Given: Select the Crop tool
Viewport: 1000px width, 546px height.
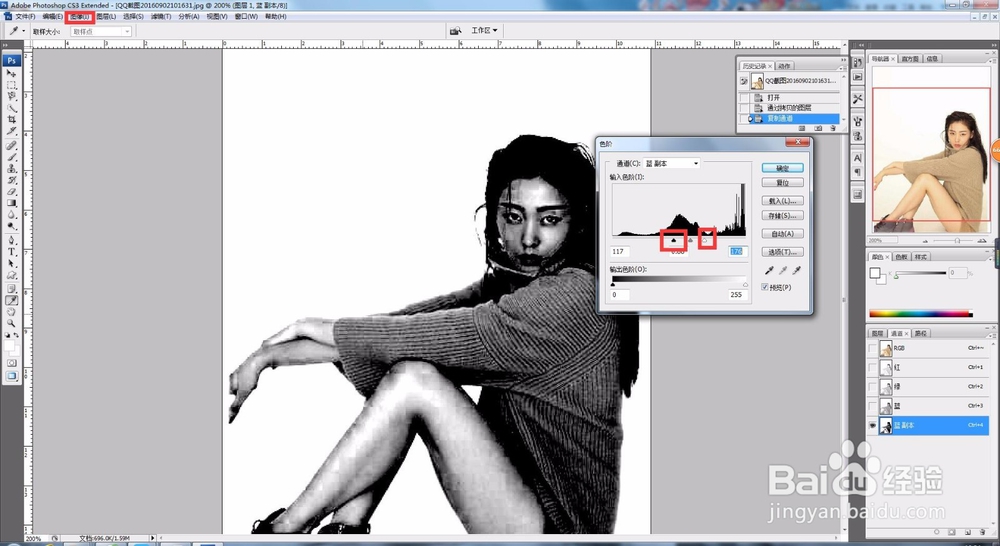Looking at the screenshot, I should [11, 119].
